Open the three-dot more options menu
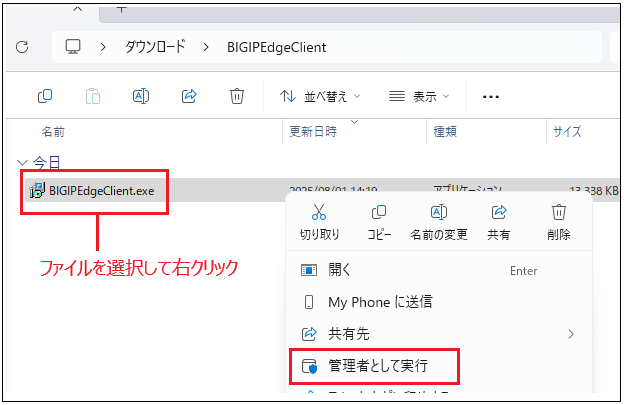The image size is (624, 405). pyautogui.click(x=491, y=97)
